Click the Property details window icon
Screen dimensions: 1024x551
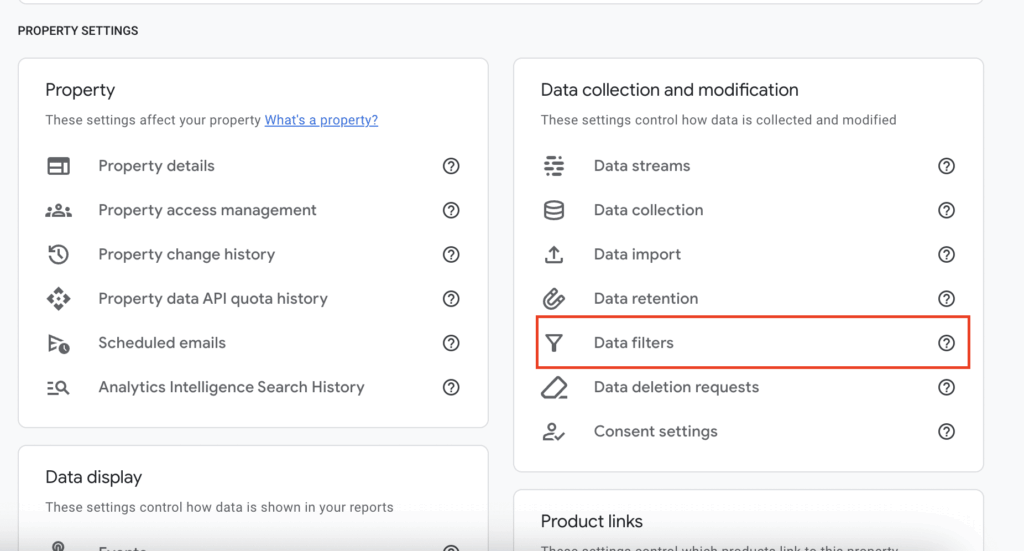[x=58, y=166]
